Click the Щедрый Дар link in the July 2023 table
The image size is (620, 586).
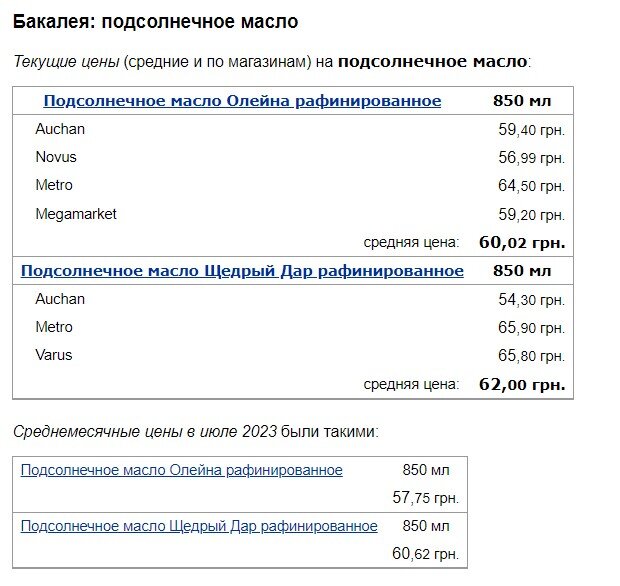pyautogui.click(x=199, y=526)
